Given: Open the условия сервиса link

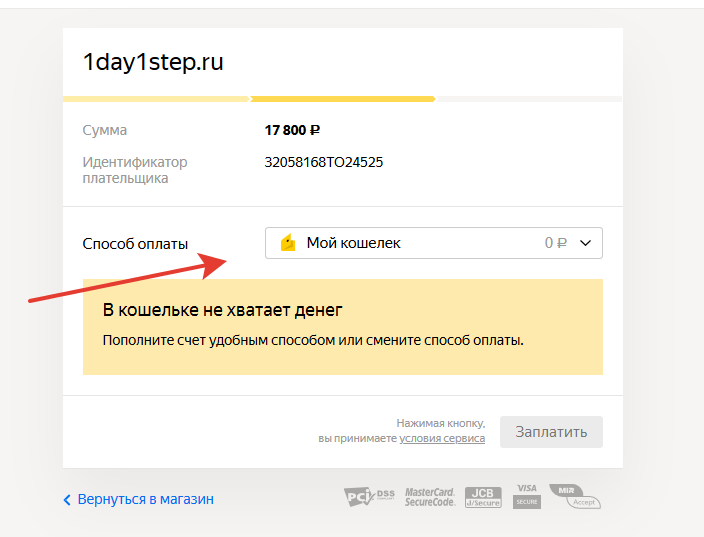Looking at the screenshot, I should tap(442, 438).
